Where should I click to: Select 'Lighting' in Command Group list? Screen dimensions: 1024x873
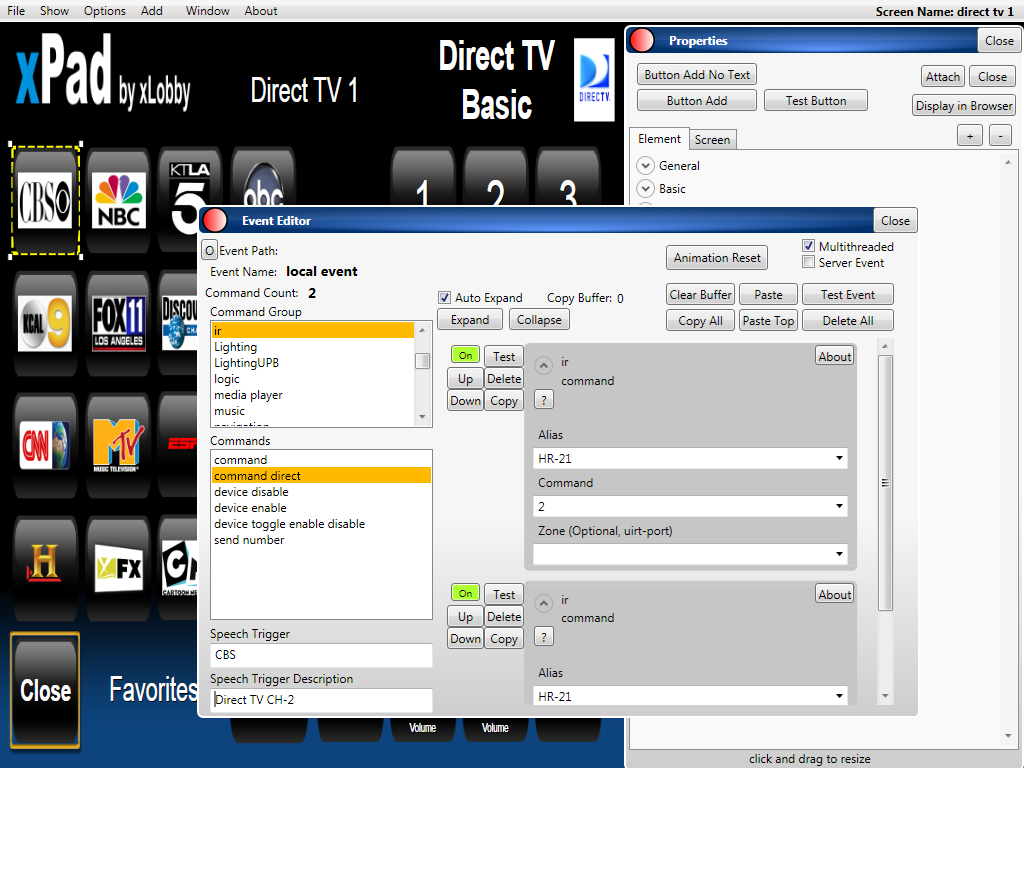point(313,347)
